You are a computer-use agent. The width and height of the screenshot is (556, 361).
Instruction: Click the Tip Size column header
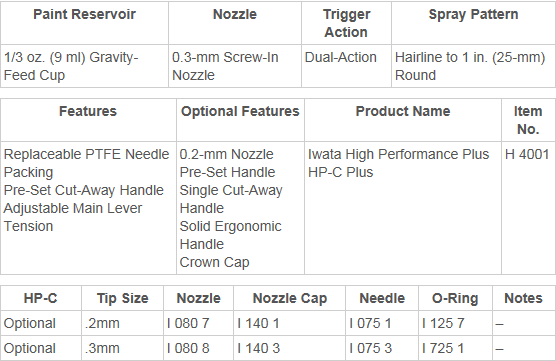click(123, 298)
